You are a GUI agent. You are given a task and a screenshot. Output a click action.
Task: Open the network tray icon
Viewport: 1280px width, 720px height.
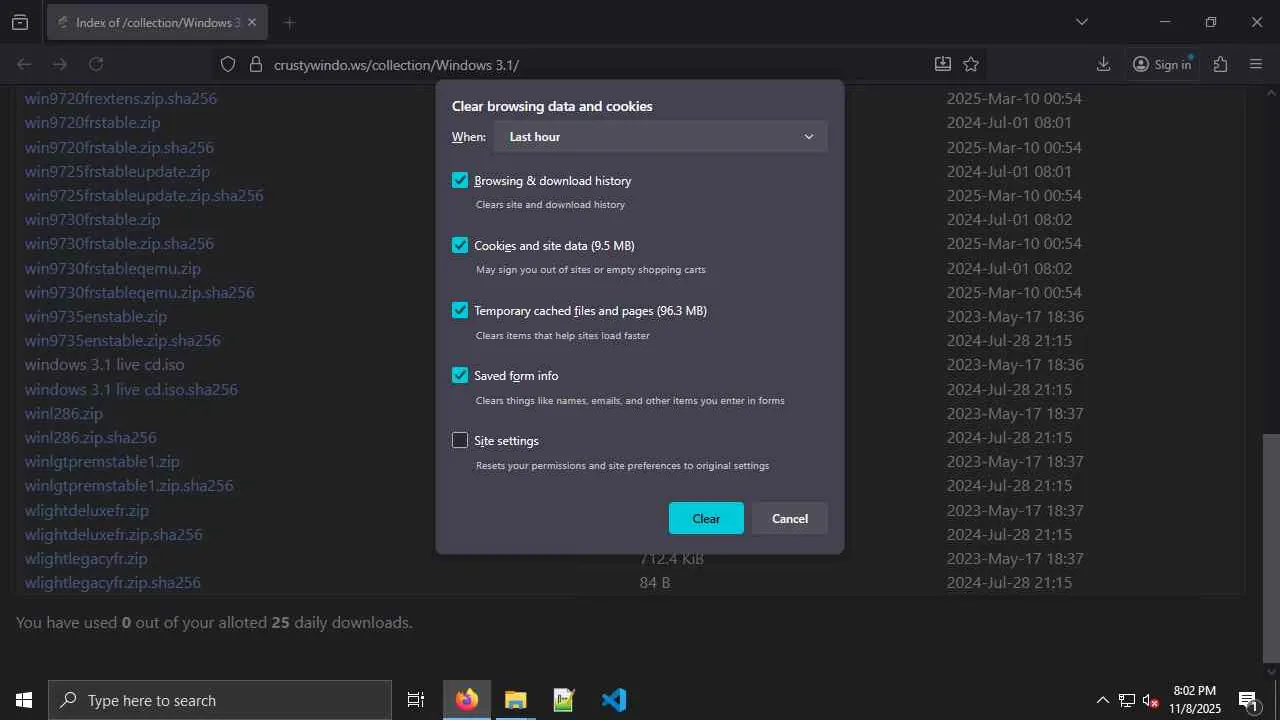1127,700
